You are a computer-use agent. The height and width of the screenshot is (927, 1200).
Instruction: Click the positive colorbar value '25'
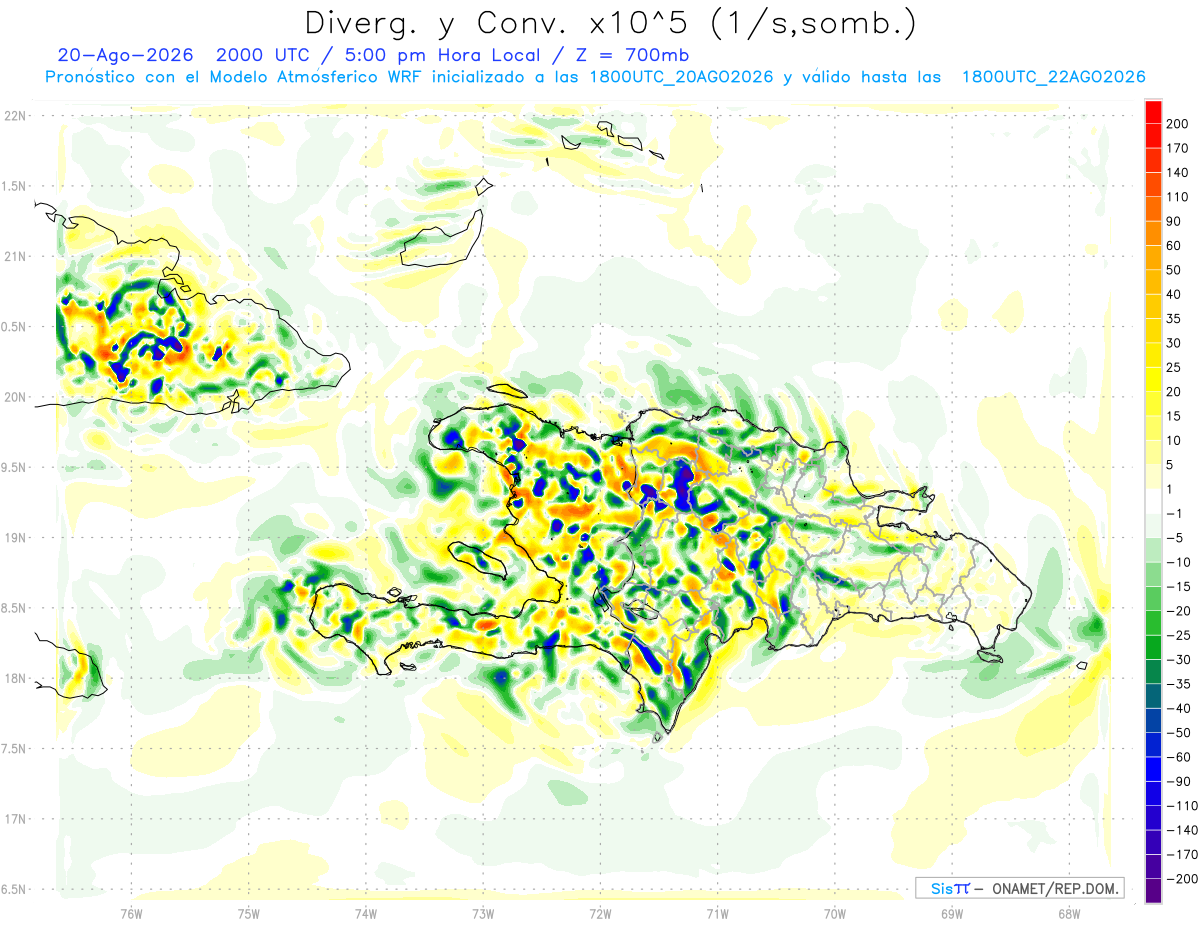coord(1174,367)
